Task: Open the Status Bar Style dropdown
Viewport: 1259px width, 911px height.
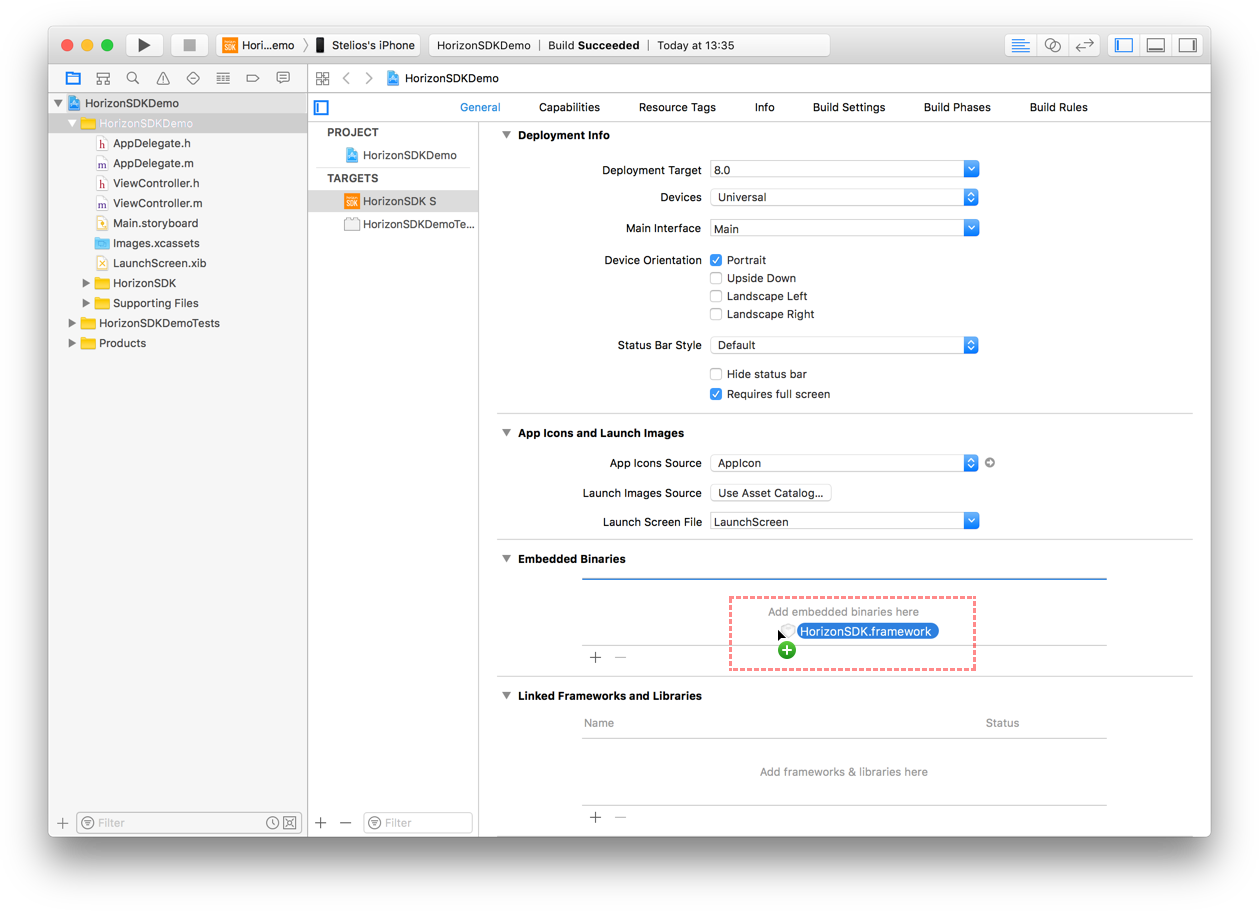Action: coord(844,345)
